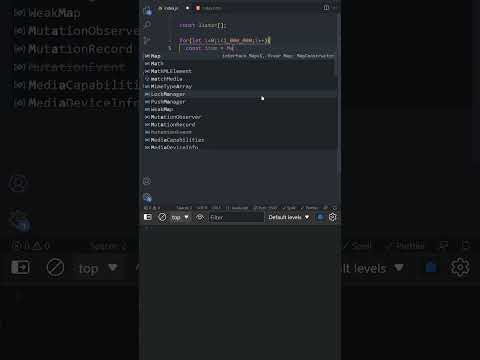Click the console prompt chevron

coord(147,228)
